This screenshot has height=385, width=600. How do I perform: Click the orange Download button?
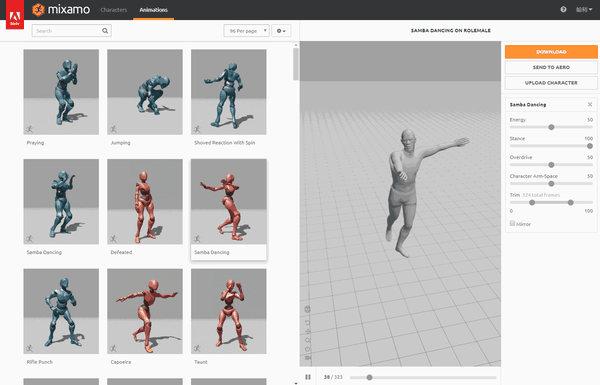tap(551, 52)
